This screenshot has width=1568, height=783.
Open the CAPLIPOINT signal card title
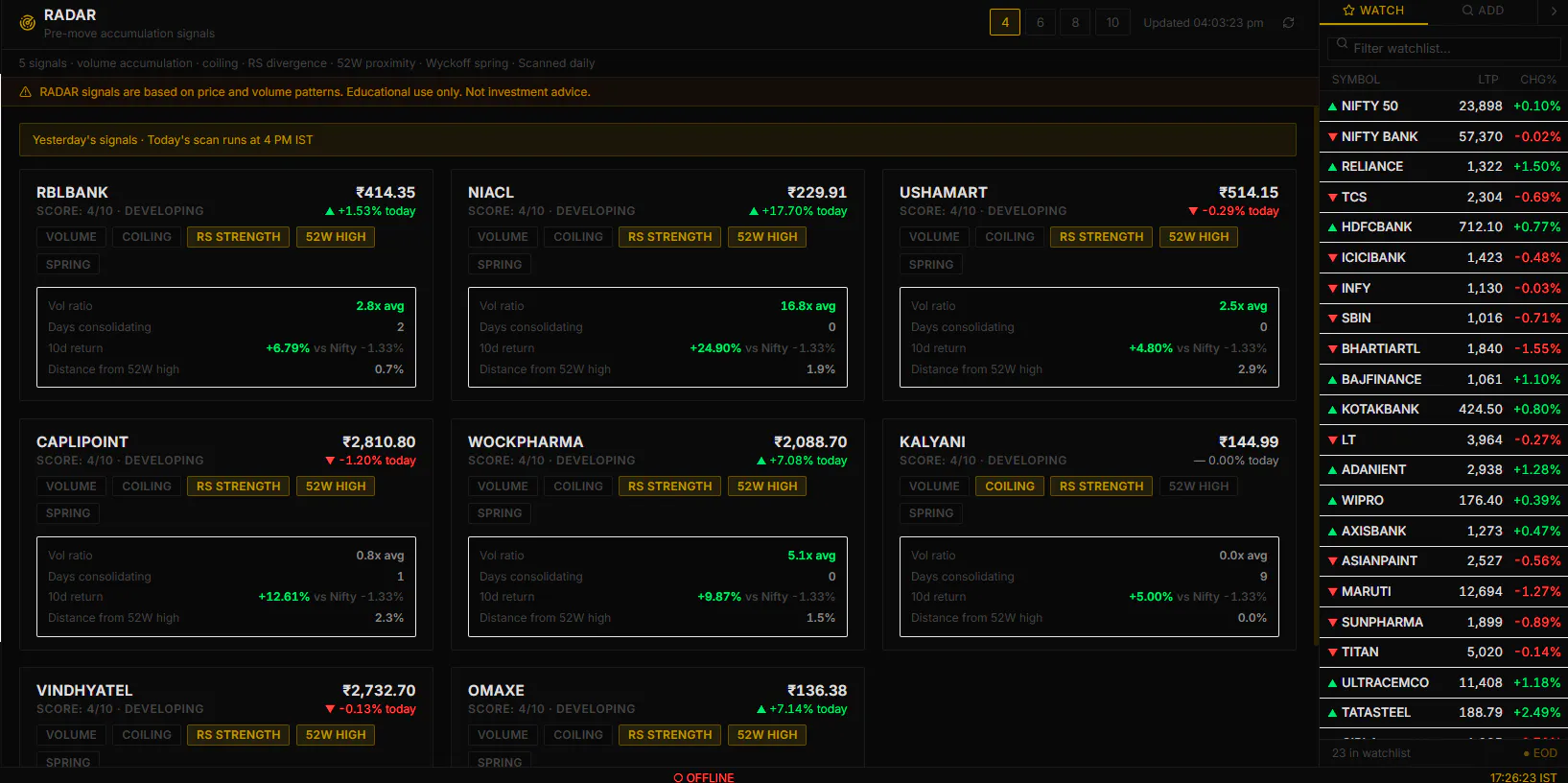point(82,442)
